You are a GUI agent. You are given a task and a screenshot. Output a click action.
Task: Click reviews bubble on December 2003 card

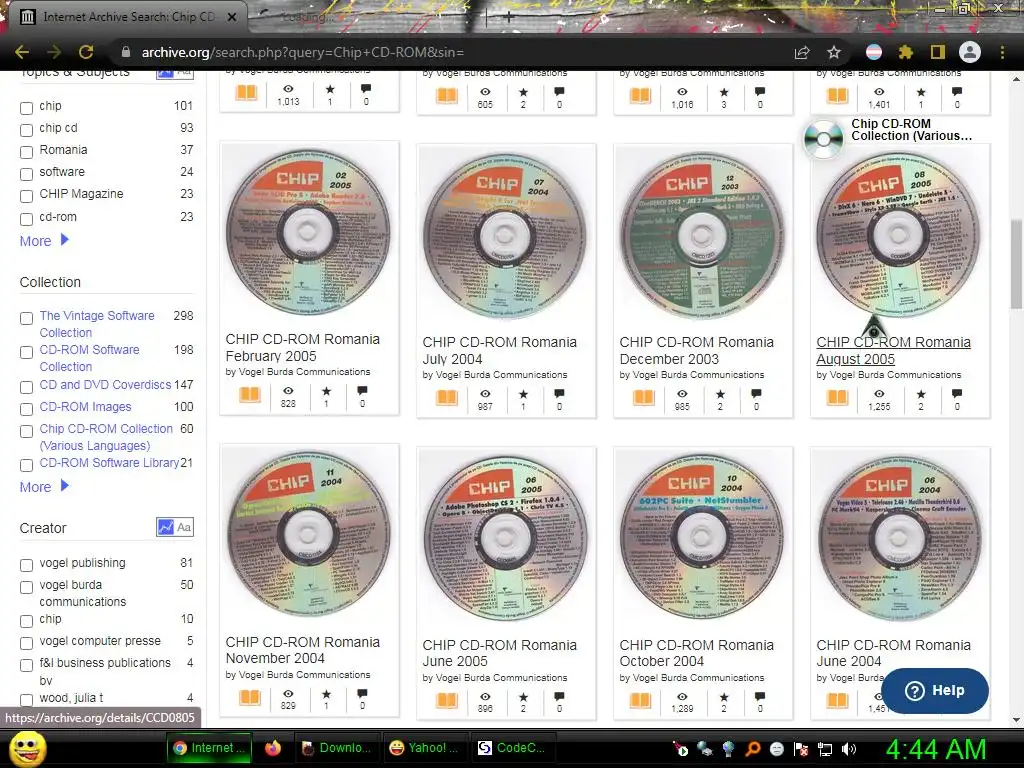coord(756,394)
